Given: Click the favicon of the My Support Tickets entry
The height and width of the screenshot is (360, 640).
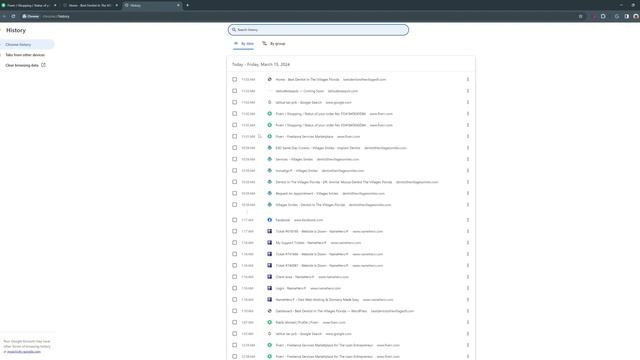Looking at the screenshot, I should [269, 242].
